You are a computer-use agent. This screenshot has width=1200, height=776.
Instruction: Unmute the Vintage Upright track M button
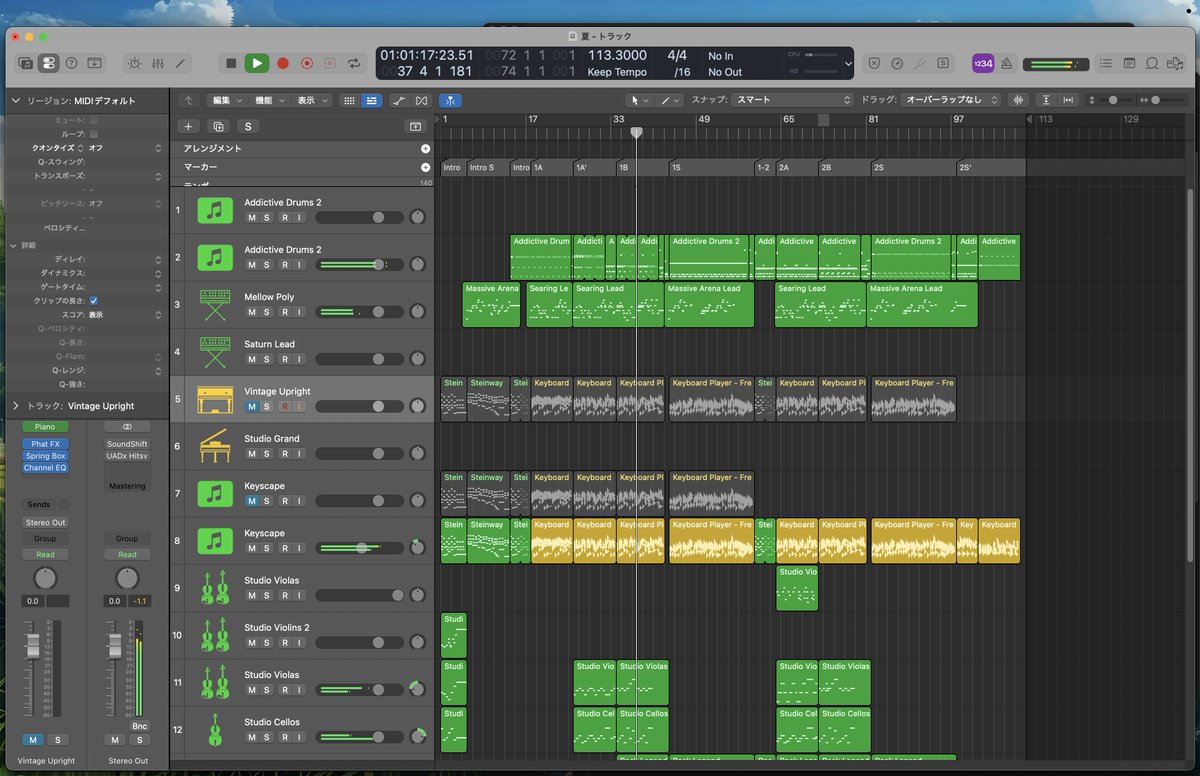tap(252, 406)
